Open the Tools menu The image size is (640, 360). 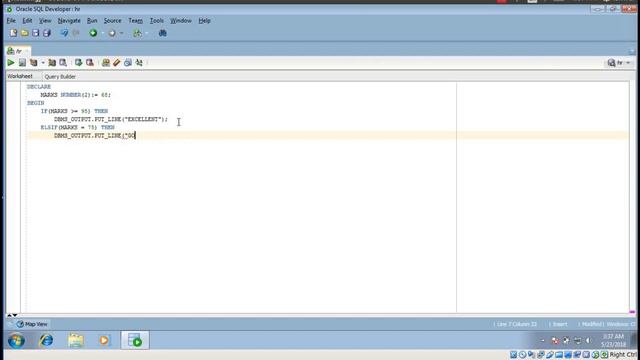[x=157, y=20]
